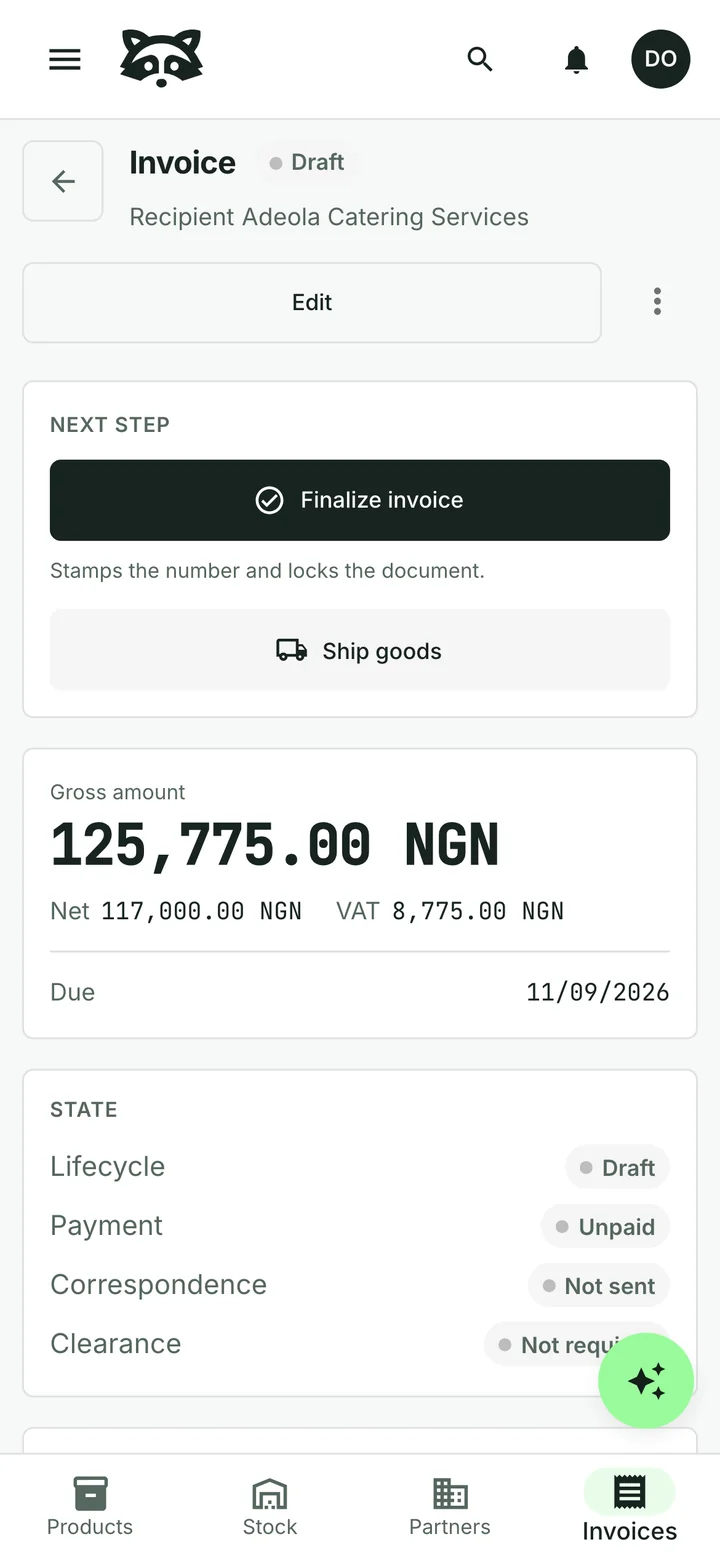Screen dimensions: 720x1558
Task: Switch to the Products tab
Action: pos(90,1507)
